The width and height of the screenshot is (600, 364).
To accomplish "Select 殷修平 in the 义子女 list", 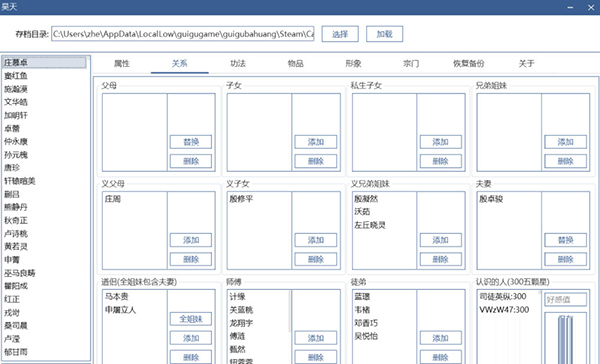I will [x=241, y=199].
